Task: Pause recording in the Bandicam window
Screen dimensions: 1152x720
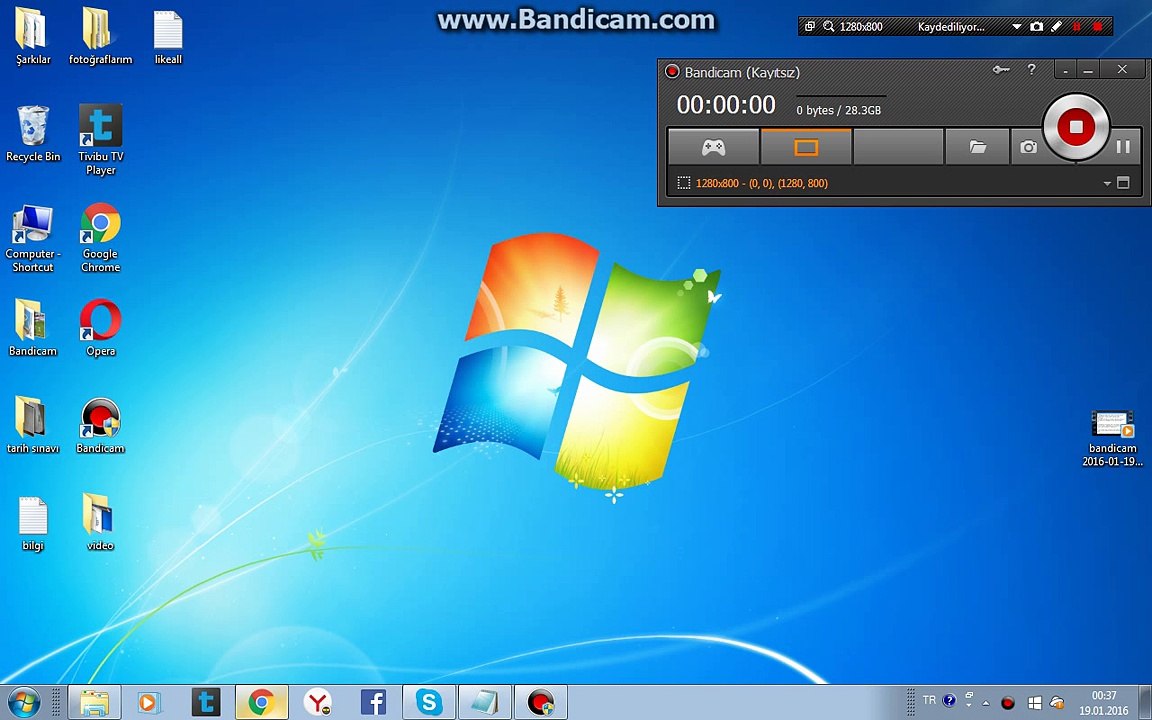Action: click(x=1123, y=147)
